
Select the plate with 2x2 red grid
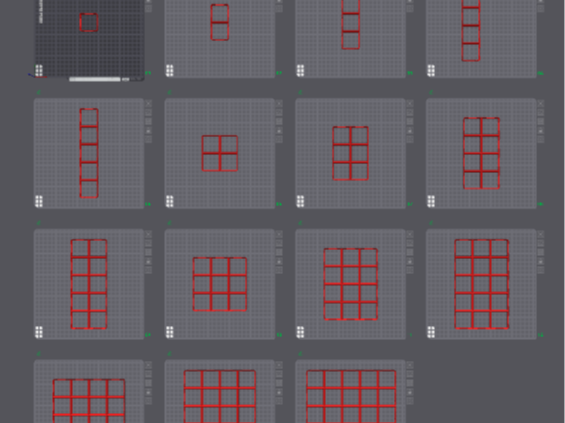click(x=220, y=153)
